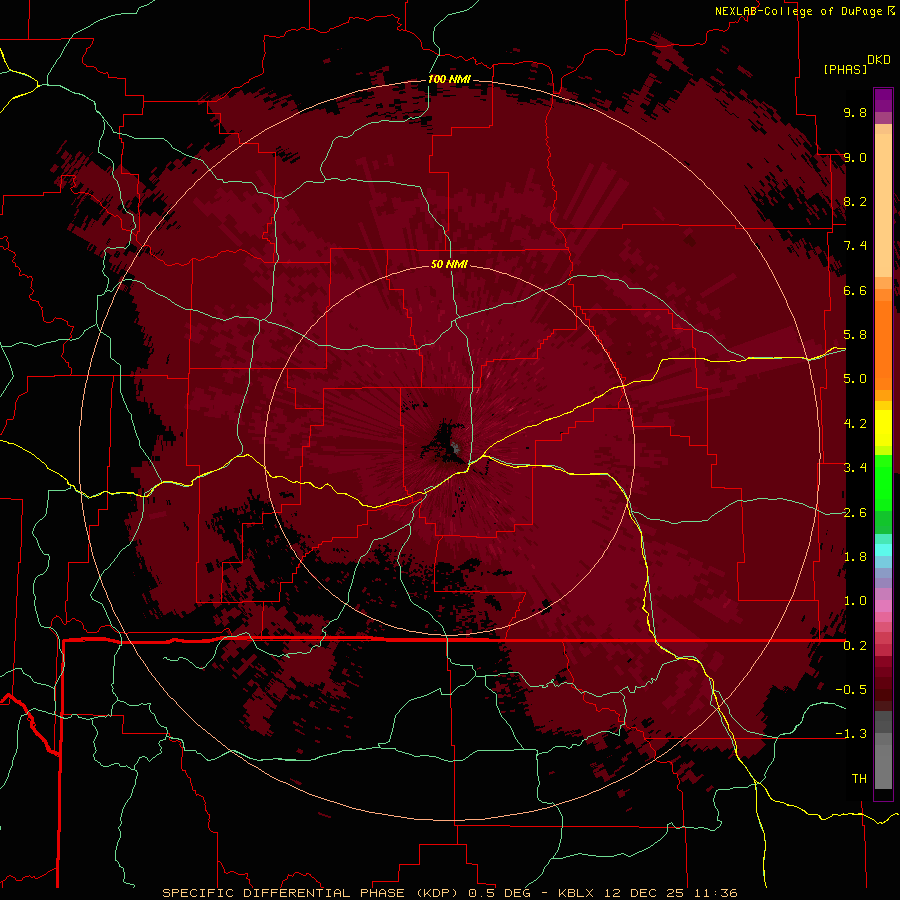Select the 5.0 scale label
This screenshot has width=900, height=900.
click(855, 379)
